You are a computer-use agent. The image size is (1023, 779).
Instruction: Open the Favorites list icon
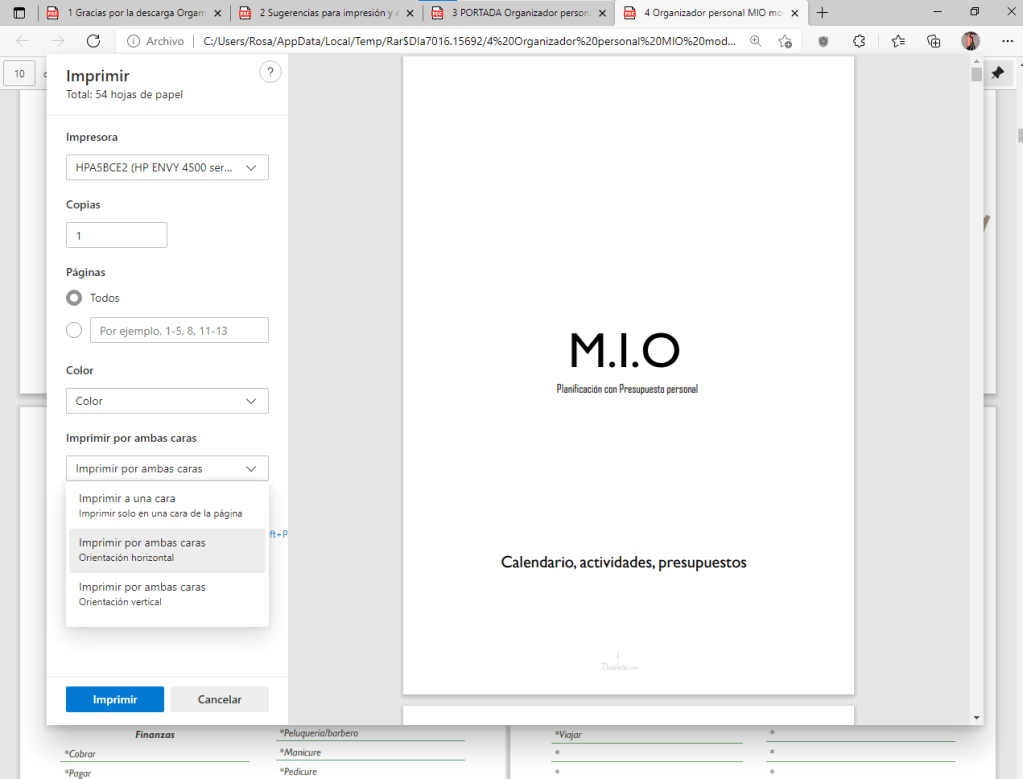pos(897,41)
